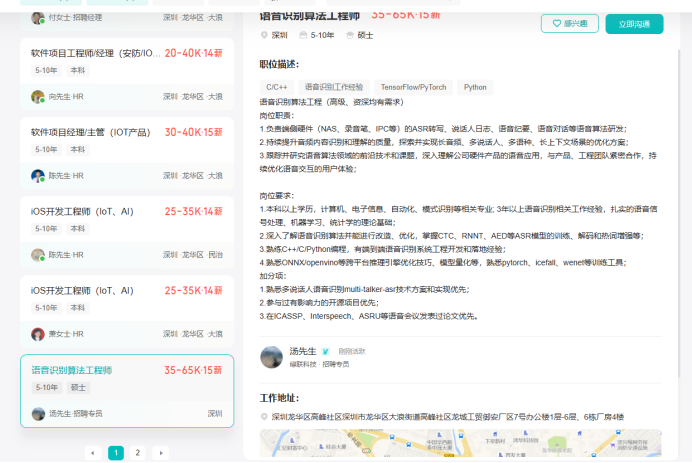Click the TensorFlow/PyTorch skill tag

pyautogui.click(x=413, y=87)
